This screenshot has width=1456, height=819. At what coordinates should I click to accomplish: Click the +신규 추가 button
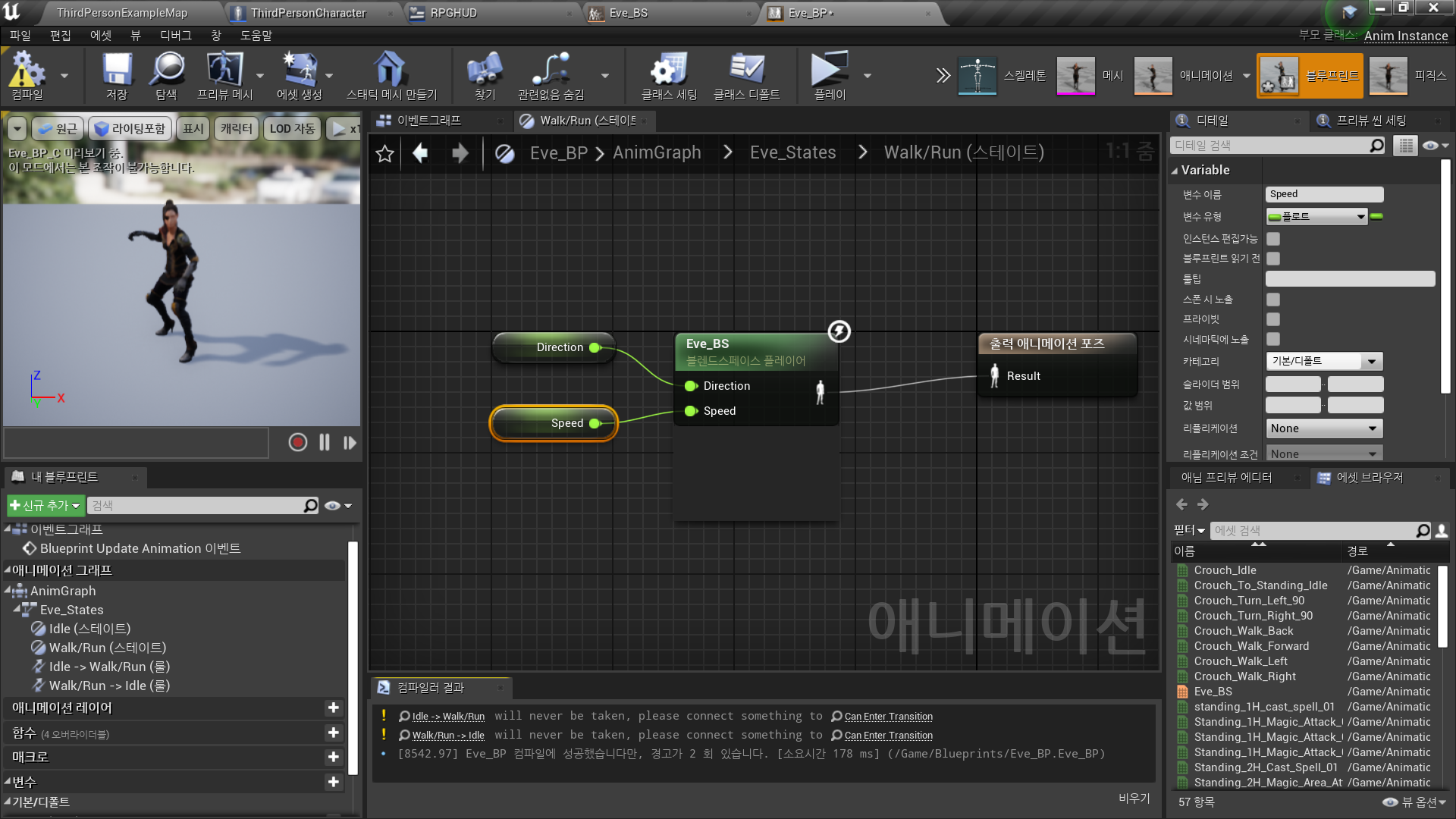click(45, 505)
